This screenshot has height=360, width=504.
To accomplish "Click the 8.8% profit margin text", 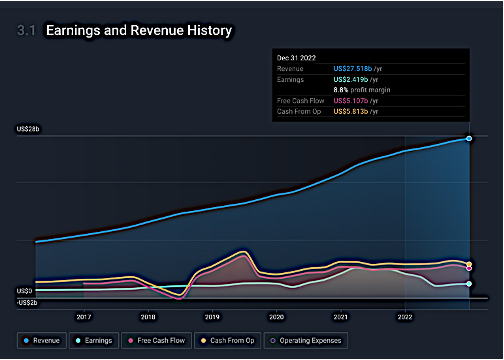I will click(x=362, y=90).
